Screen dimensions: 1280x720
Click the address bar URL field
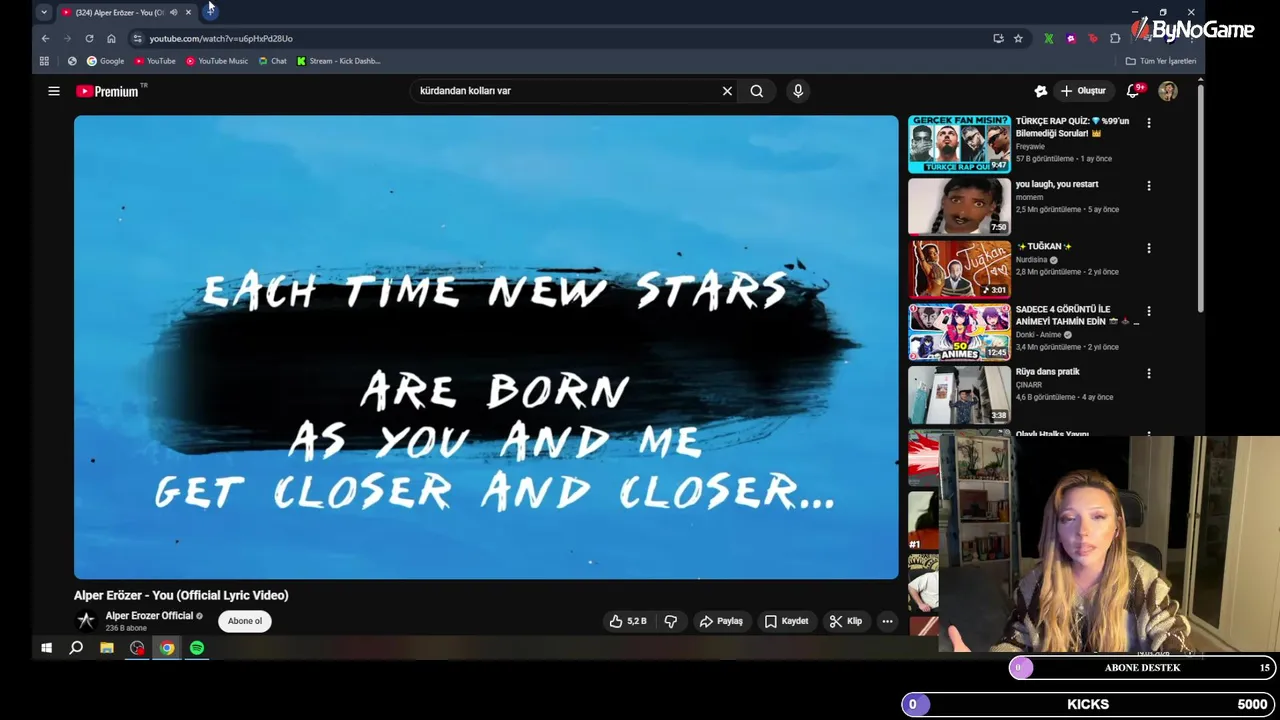[x=560, y=38]
